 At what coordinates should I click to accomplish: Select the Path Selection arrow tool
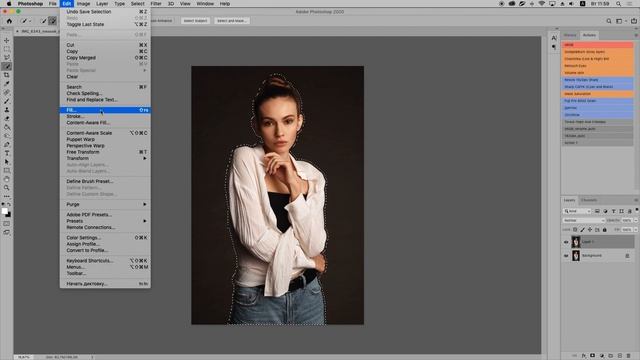point(7,162)
